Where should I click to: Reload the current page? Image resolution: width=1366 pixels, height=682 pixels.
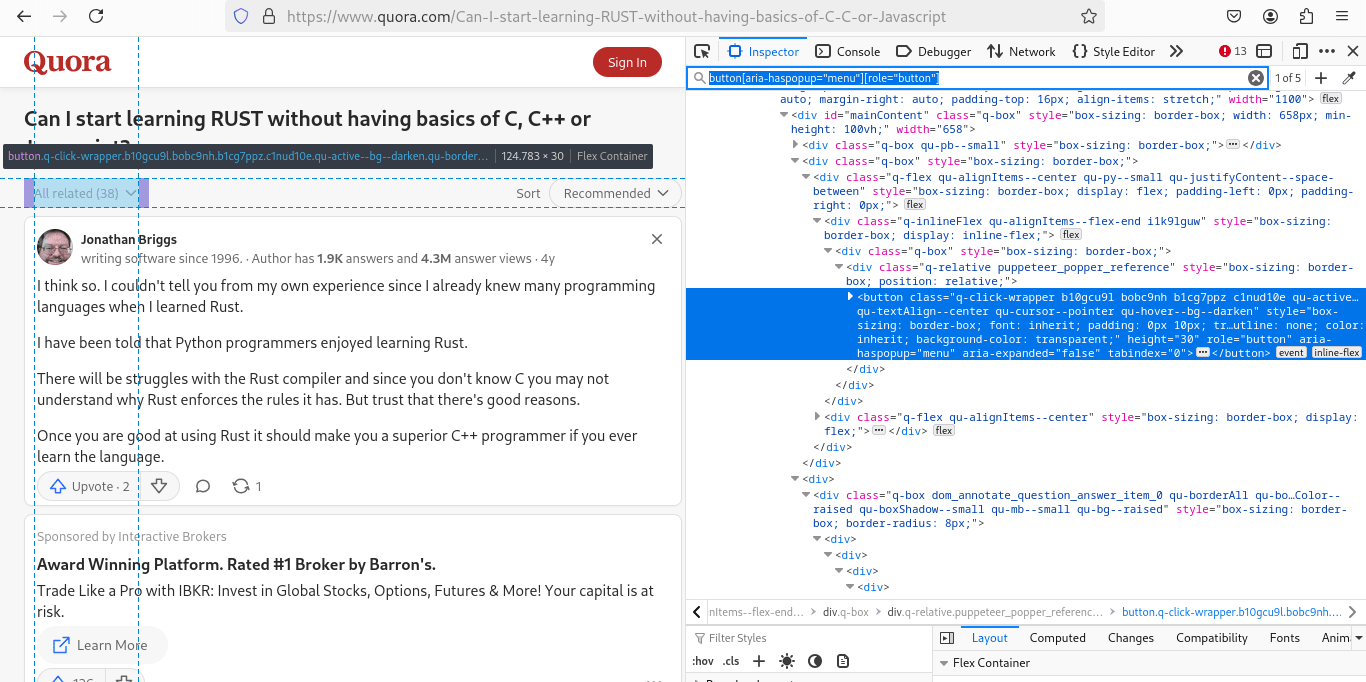[96, 16]
